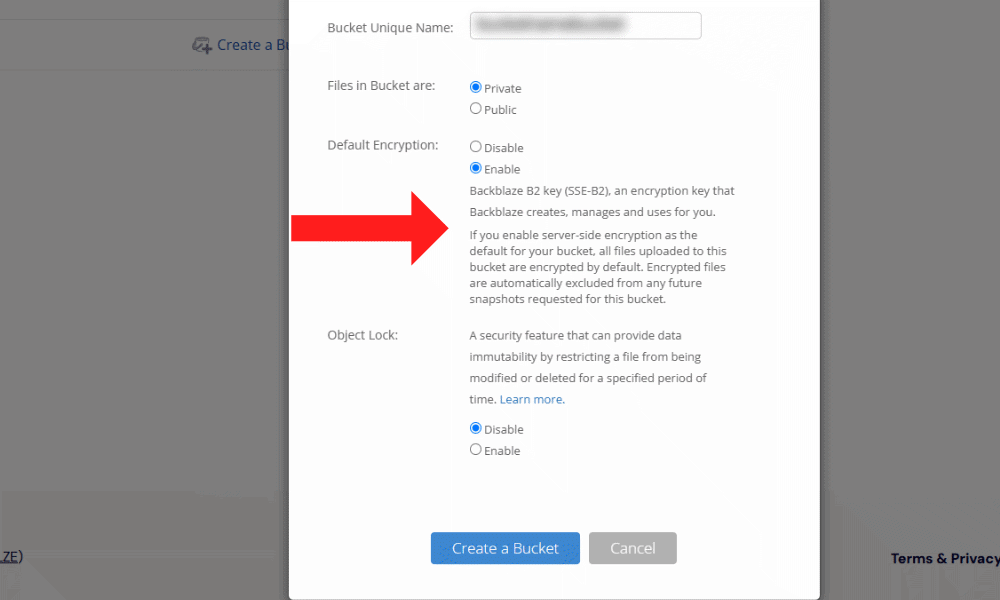Click the 'Bucket Unique Name:' label
The image size is (1000, 600).
pos(390,28)
